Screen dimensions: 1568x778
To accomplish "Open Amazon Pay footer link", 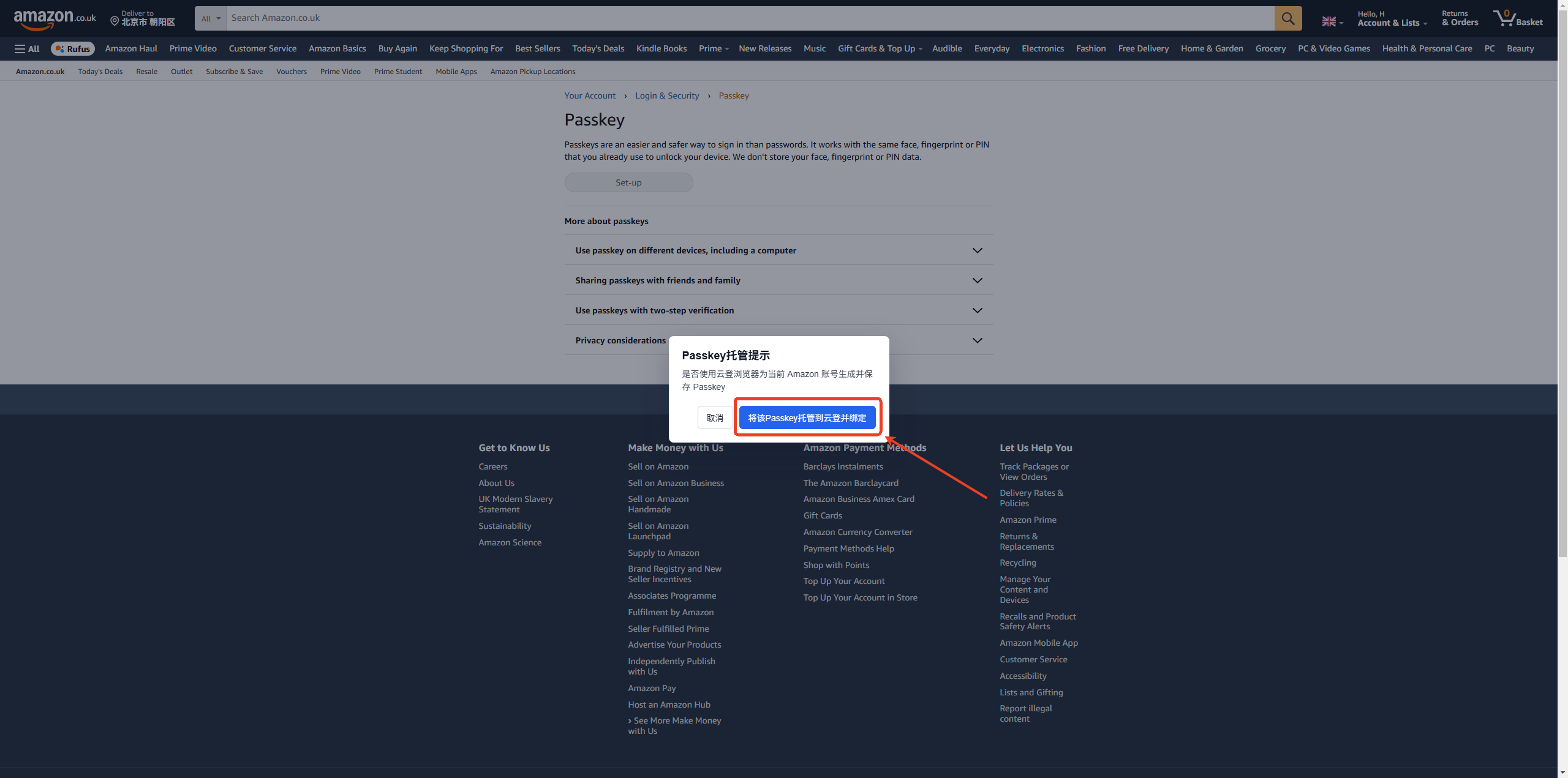I will coord(652,689).
